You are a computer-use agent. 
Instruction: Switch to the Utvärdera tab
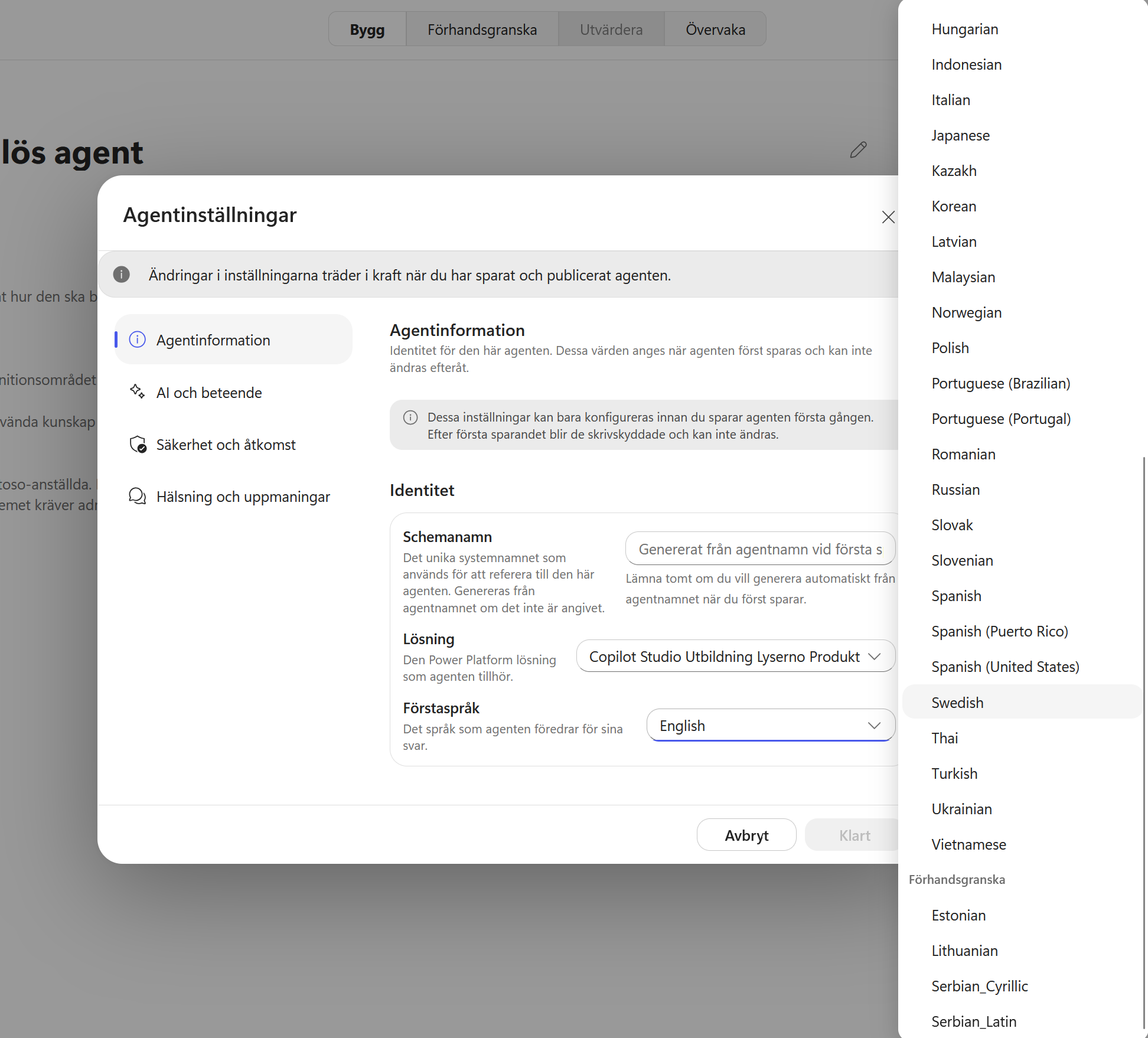coord(611,29)
